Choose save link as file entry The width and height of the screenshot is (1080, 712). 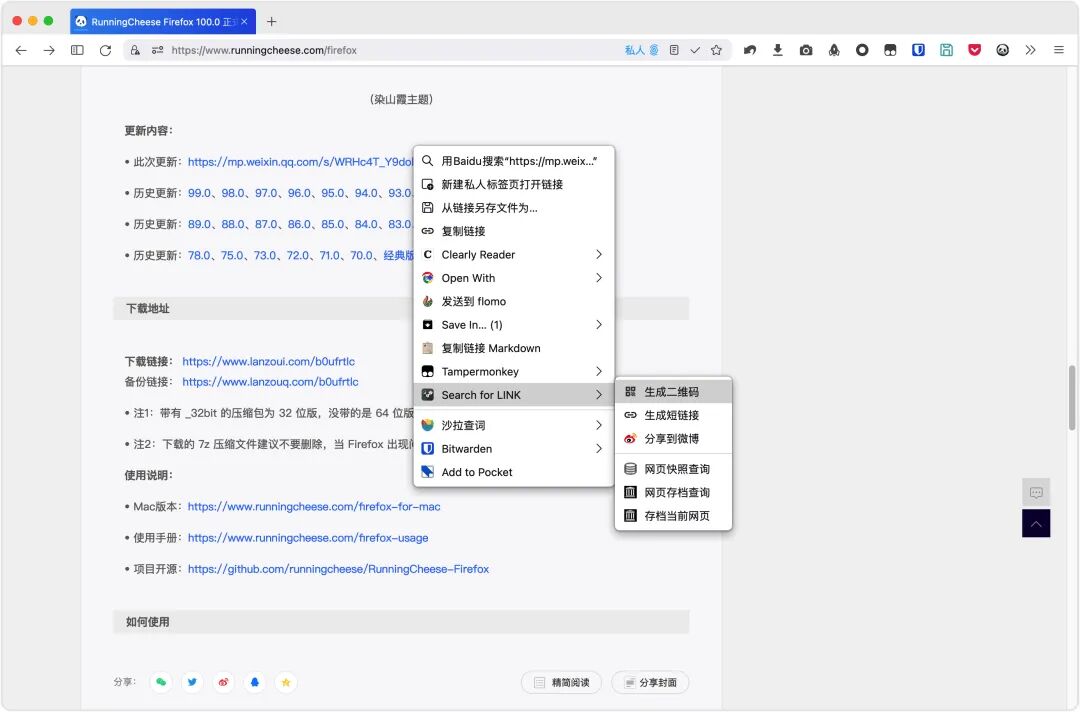click(513, 208)
